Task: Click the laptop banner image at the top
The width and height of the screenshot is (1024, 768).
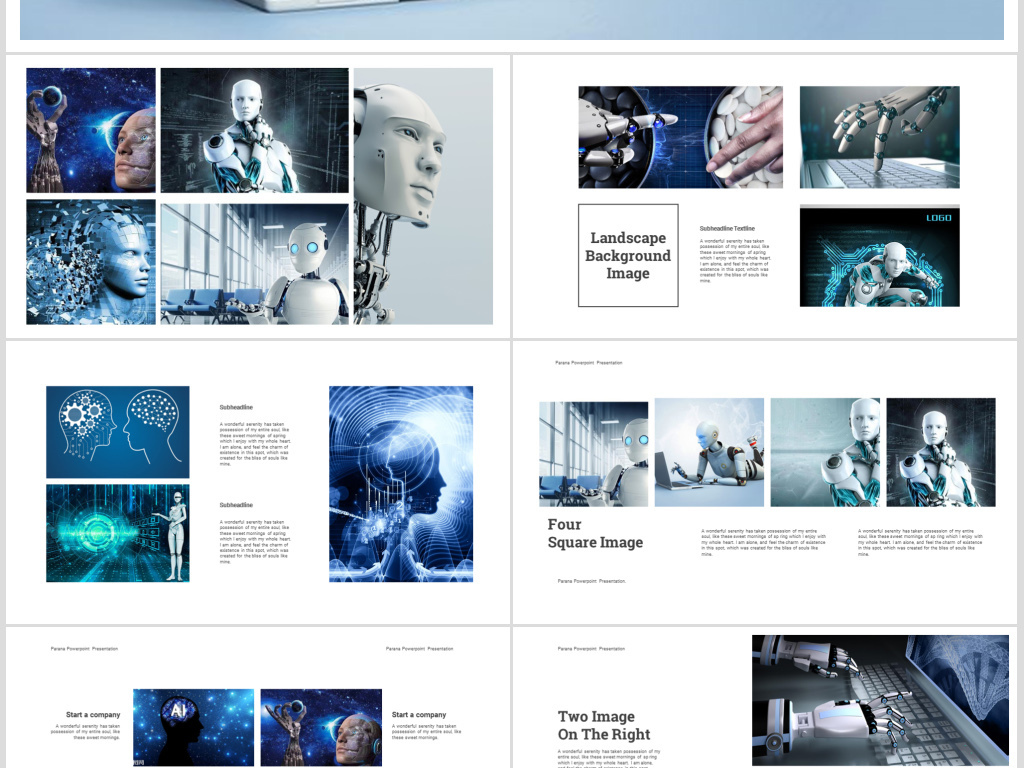Action: [512, 18]
